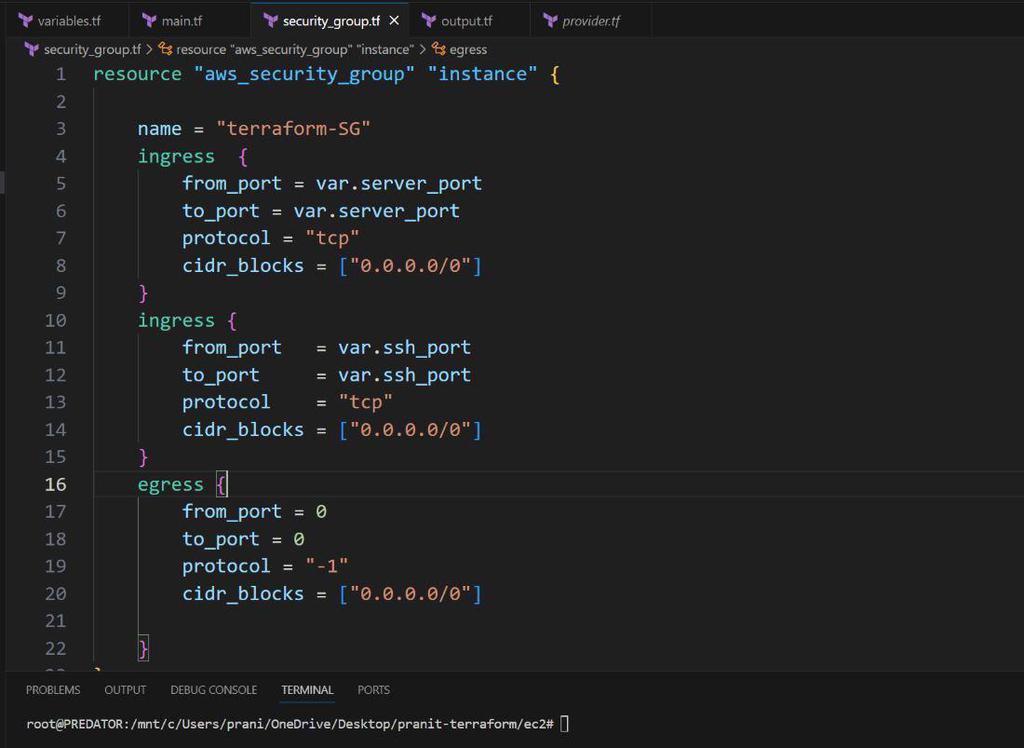The image size is (1024, 748).
Task: Expand breadcrumb chevron after security_group.tf
Action: 150,49
